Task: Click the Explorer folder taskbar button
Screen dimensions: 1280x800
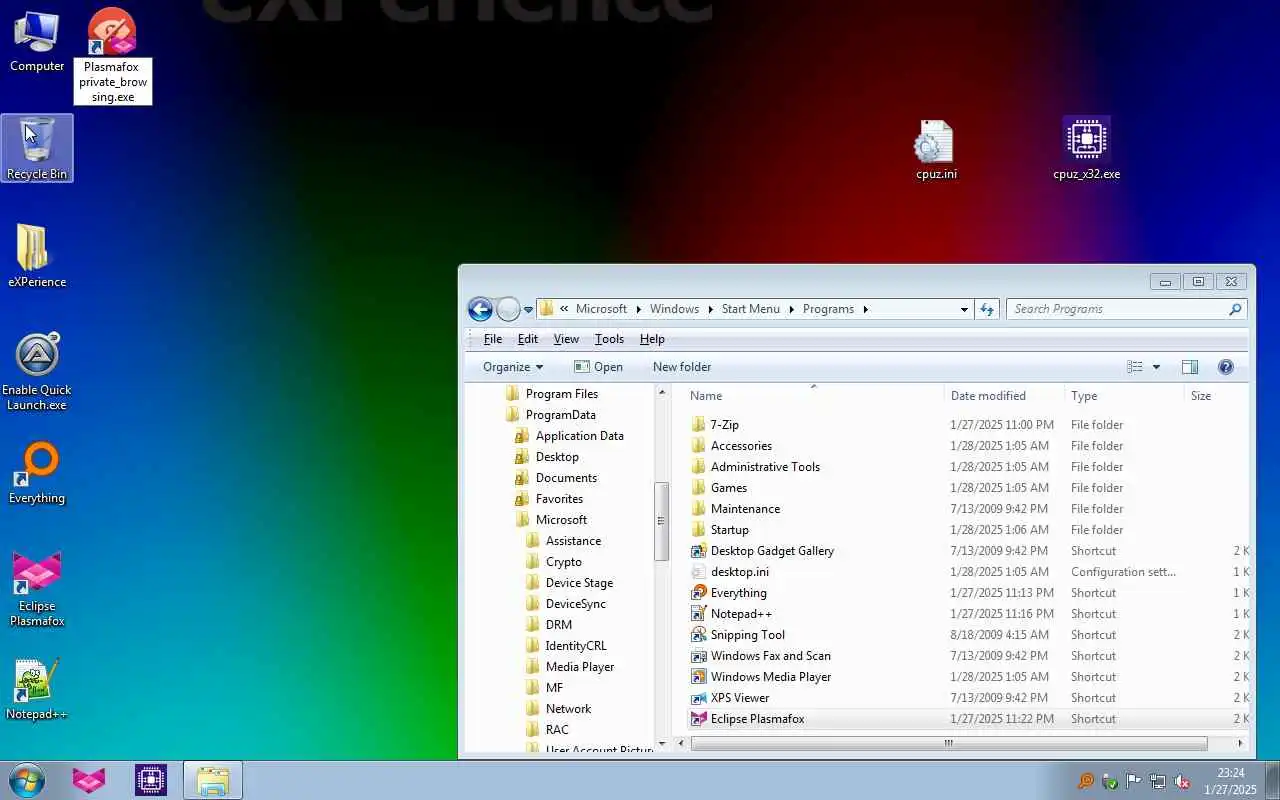Action: 213,780
